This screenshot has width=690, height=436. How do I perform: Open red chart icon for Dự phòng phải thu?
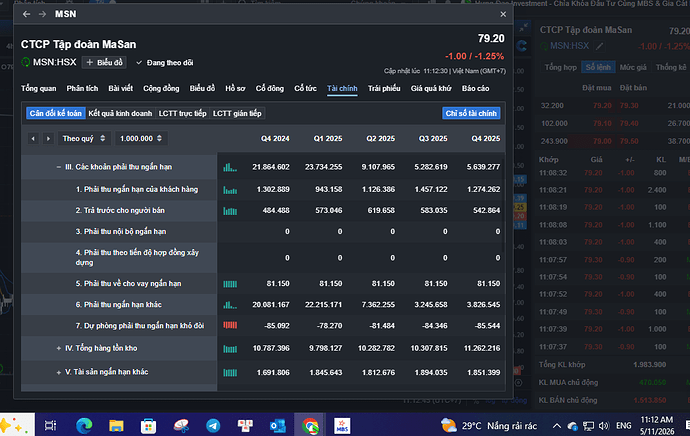(230, 326)
